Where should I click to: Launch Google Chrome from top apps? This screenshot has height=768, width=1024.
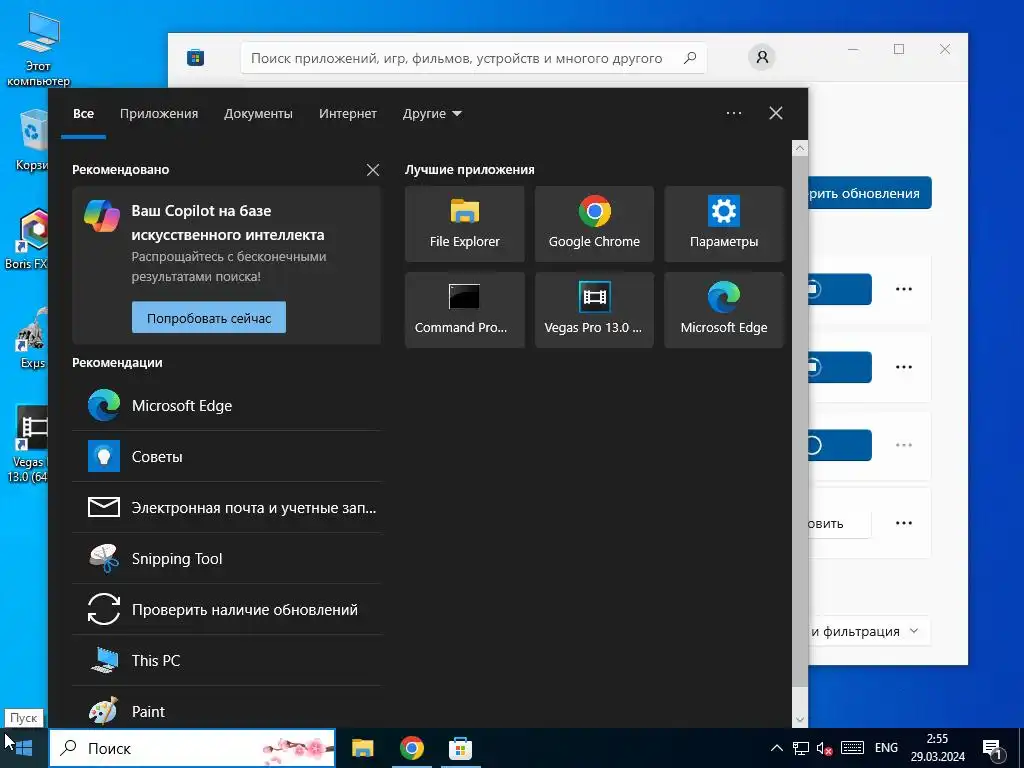click(594, 224)
